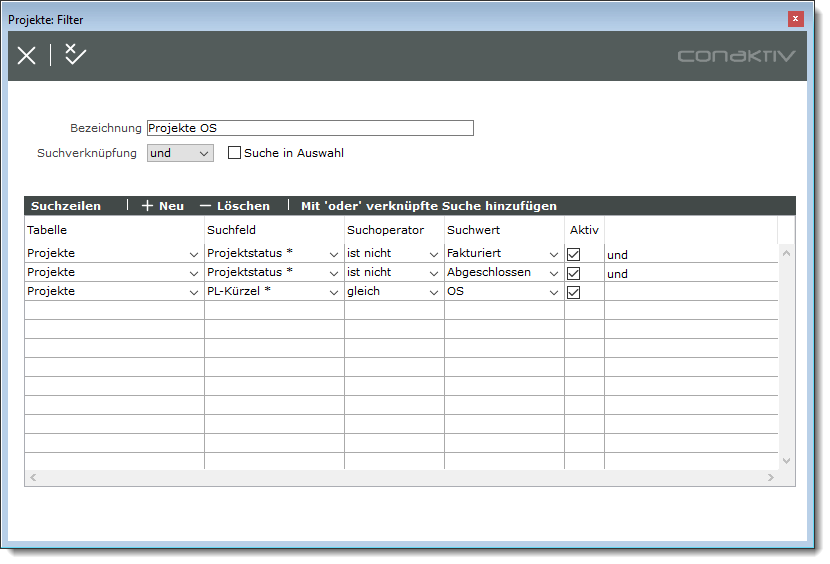Click the save-and-apply checkmark icon
The height and width of the screenshot is (564, 830).
coord(75,55)
